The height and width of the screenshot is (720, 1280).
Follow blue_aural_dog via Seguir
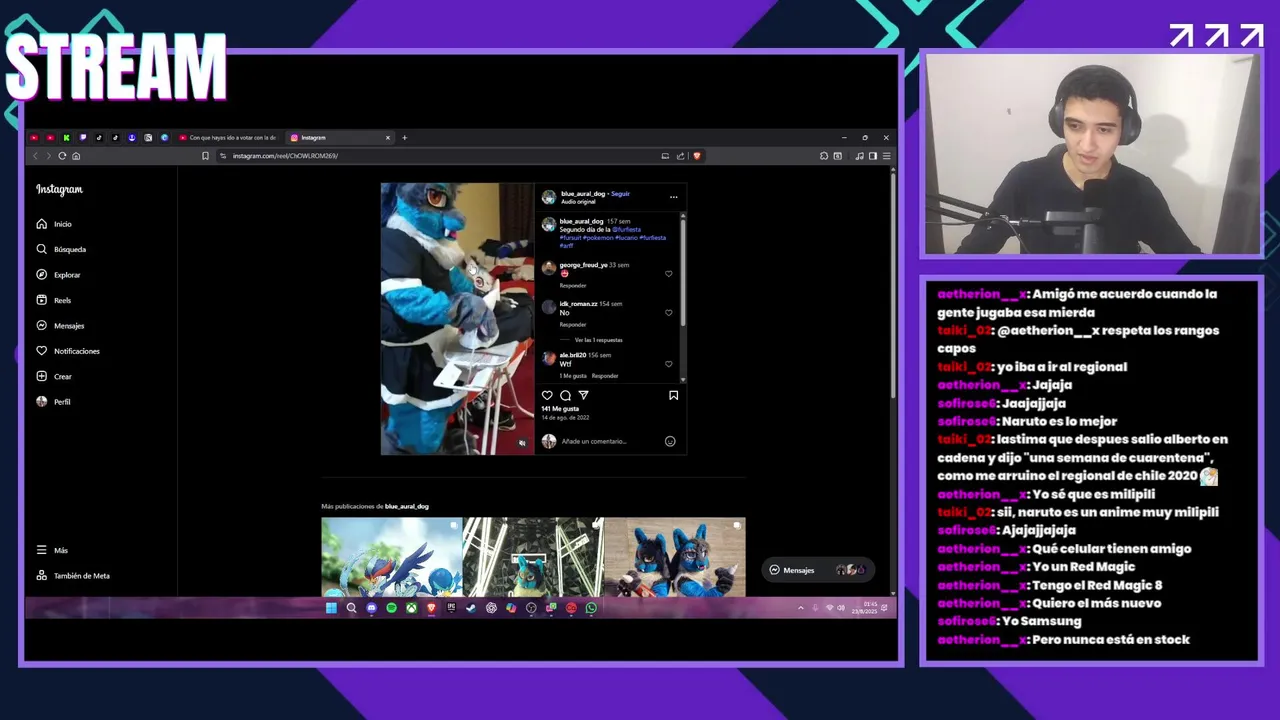620,193
